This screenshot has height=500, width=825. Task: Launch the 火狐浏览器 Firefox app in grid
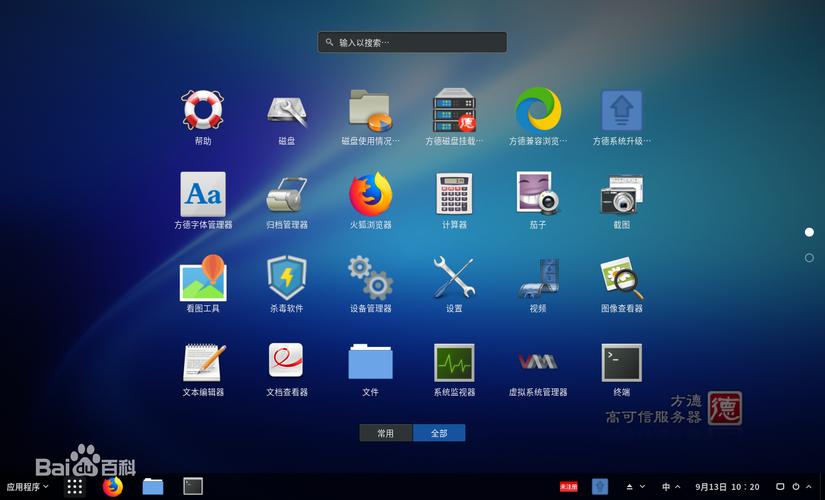coord(370,194)
